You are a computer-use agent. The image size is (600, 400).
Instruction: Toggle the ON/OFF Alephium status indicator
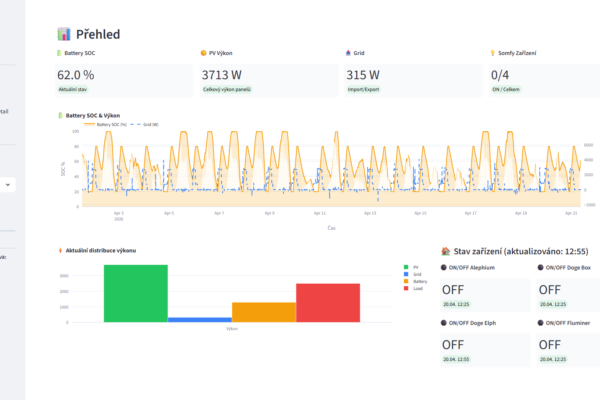(443, 268)
